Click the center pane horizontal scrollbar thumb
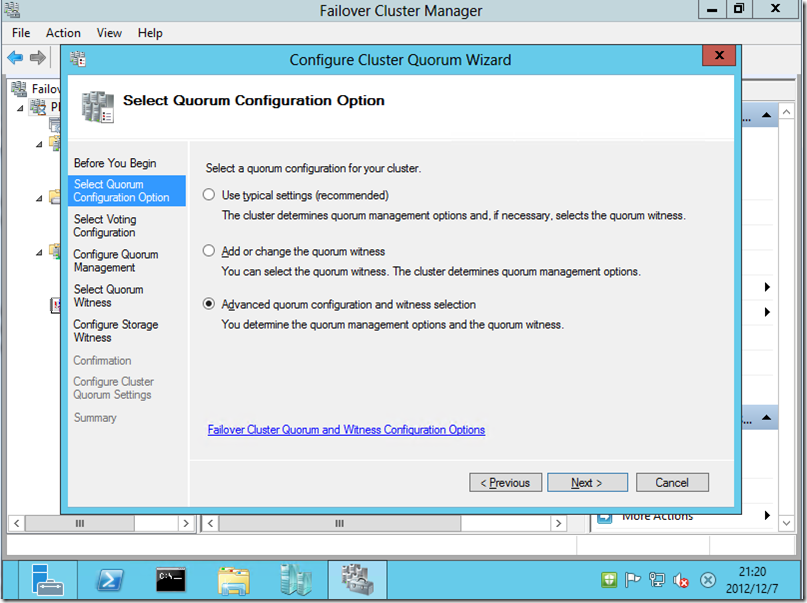 click(x=340, y=523)
